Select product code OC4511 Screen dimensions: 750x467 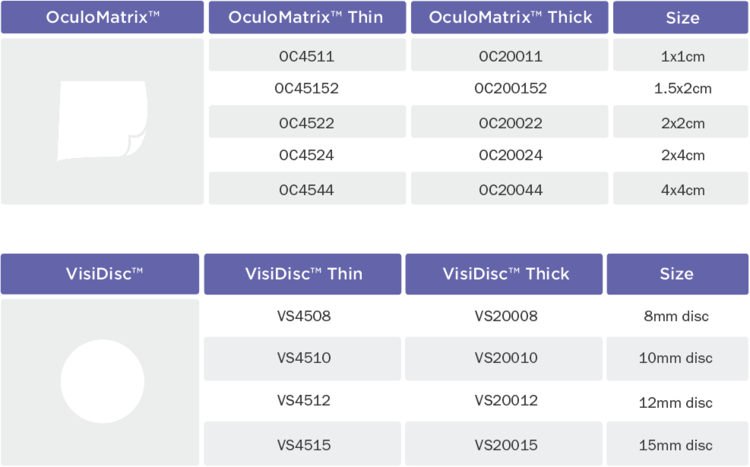click(x=306, y=56)
